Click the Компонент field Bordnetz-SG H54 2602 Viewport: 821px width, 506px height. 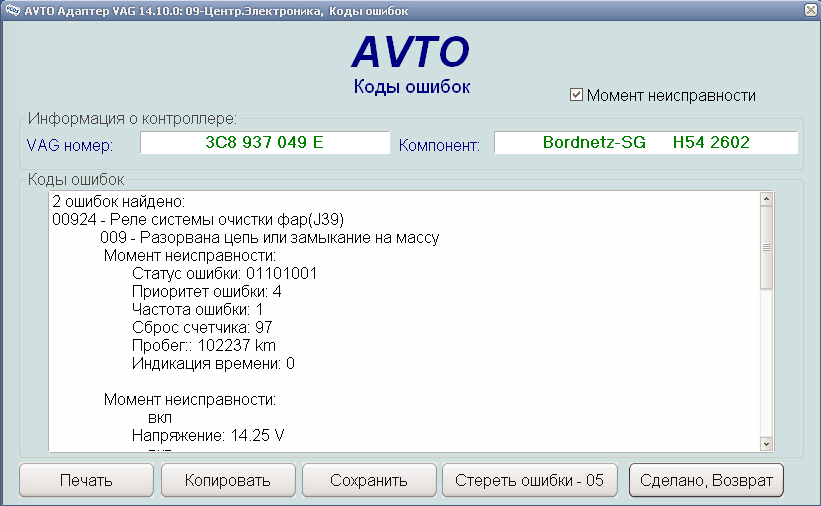click(x=646, y=142)
